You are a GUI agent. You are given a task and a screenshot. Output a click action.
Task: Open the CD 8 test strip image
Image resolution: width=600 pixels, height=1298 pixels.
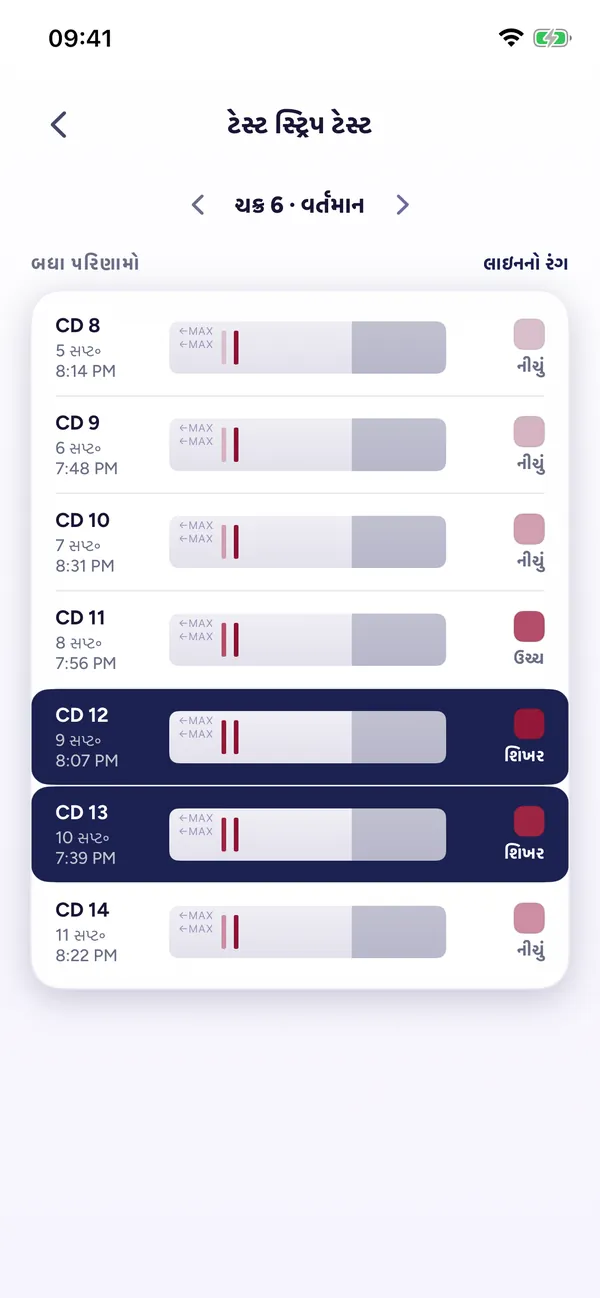click(307, 347)
